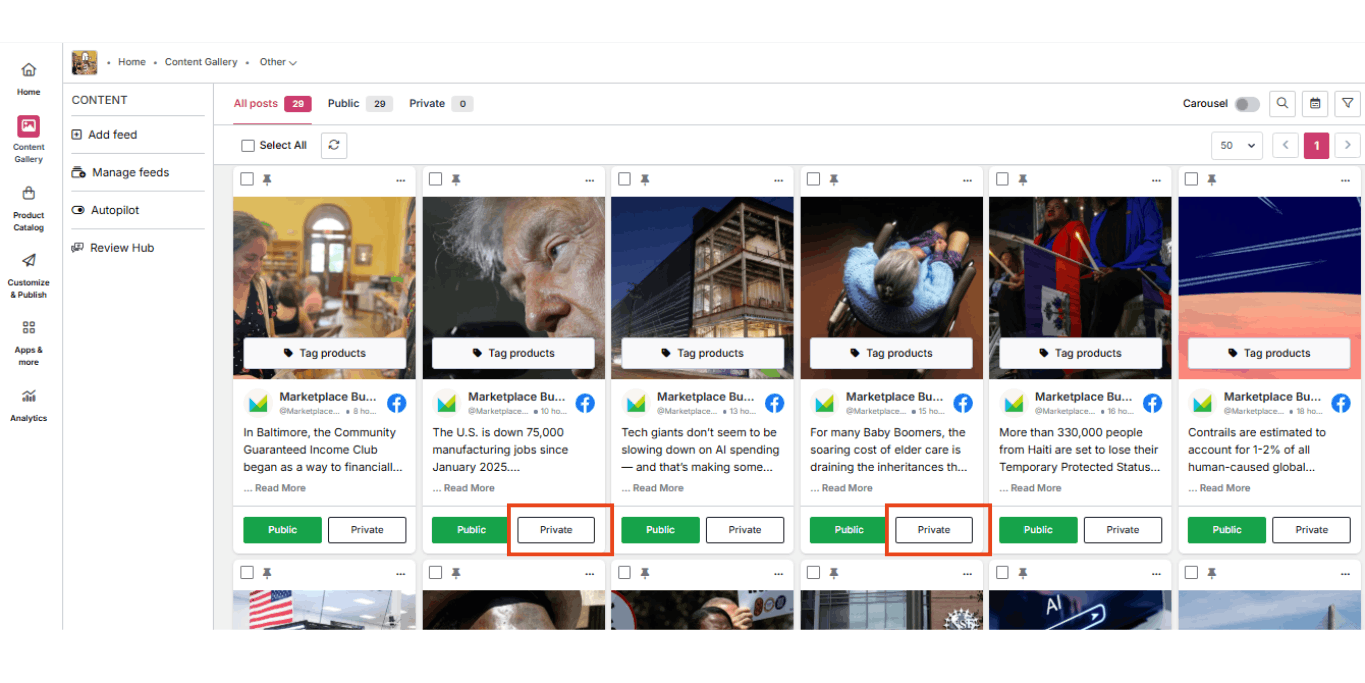1365x683 pixels.
Task: Check the Select All checkbox
Action: click(x=248, y=146)
